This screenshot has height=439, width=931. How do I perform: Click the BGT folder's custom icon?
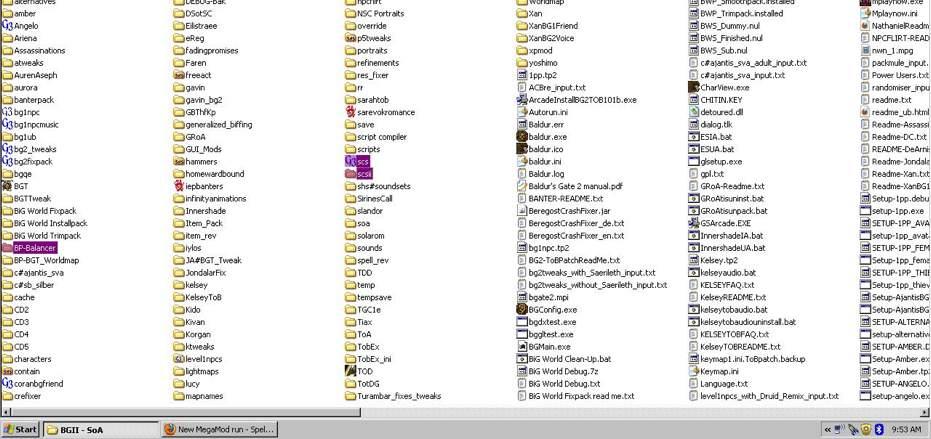(7, 186)
